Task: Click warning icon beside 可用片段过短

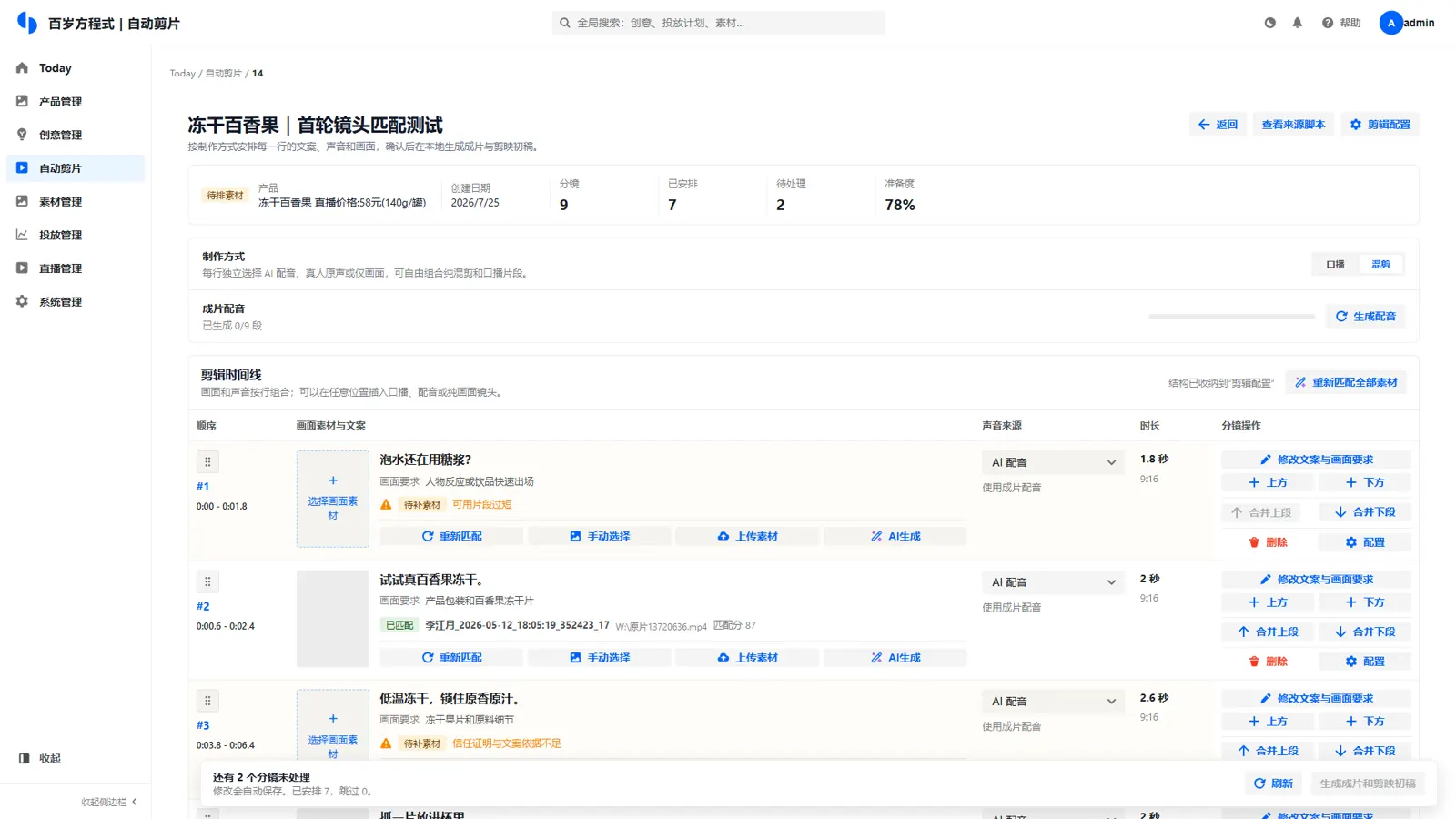Action: click(x=386, y=504)
